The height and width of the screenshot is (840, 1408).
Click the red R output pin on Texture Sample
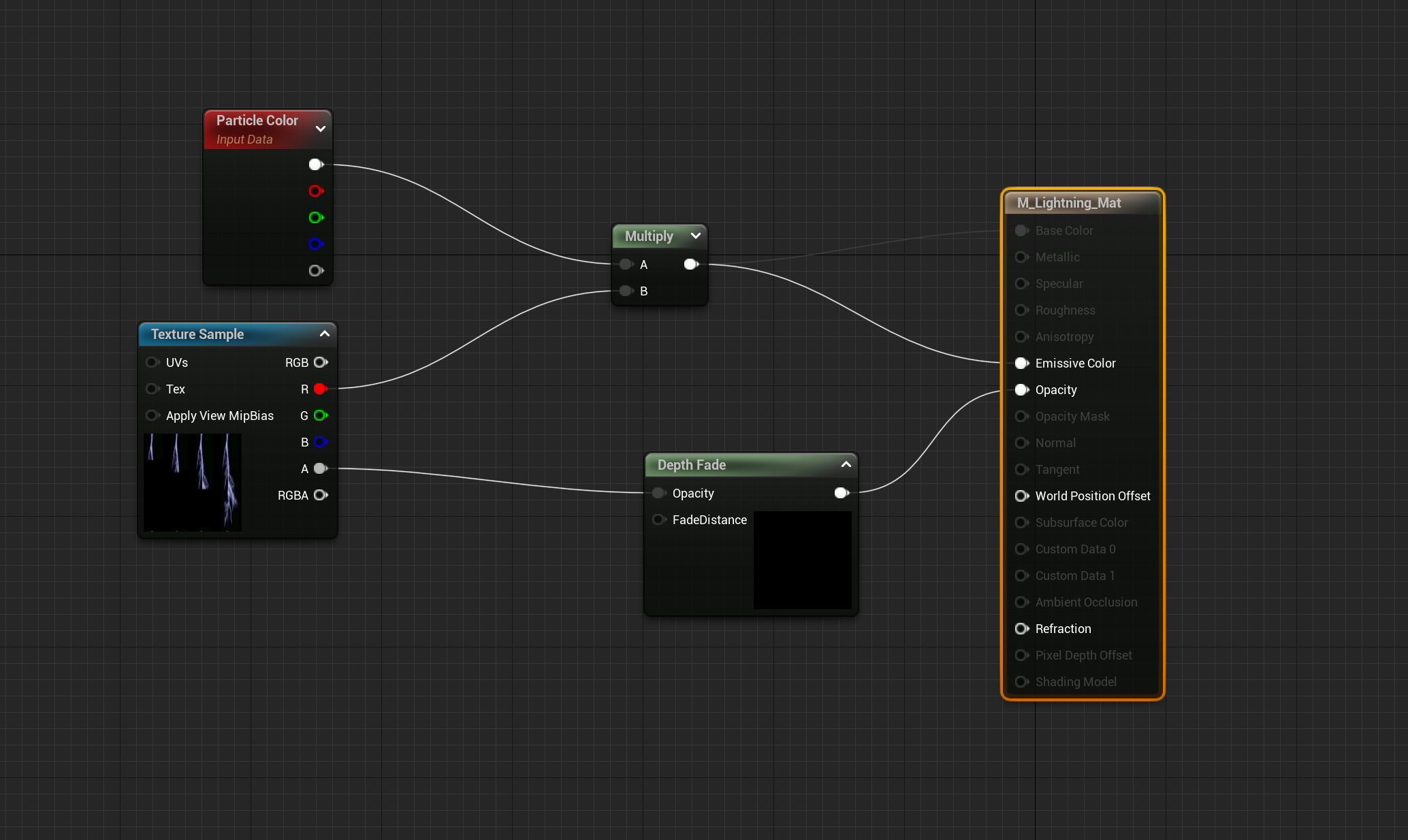320,389
